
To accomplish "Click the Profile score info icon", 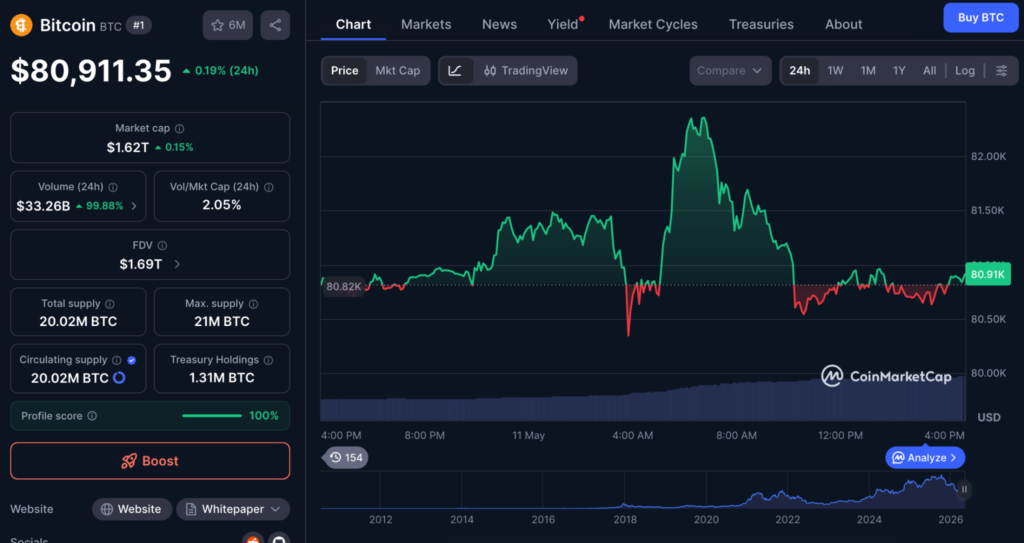I will (x=92, y=416).
